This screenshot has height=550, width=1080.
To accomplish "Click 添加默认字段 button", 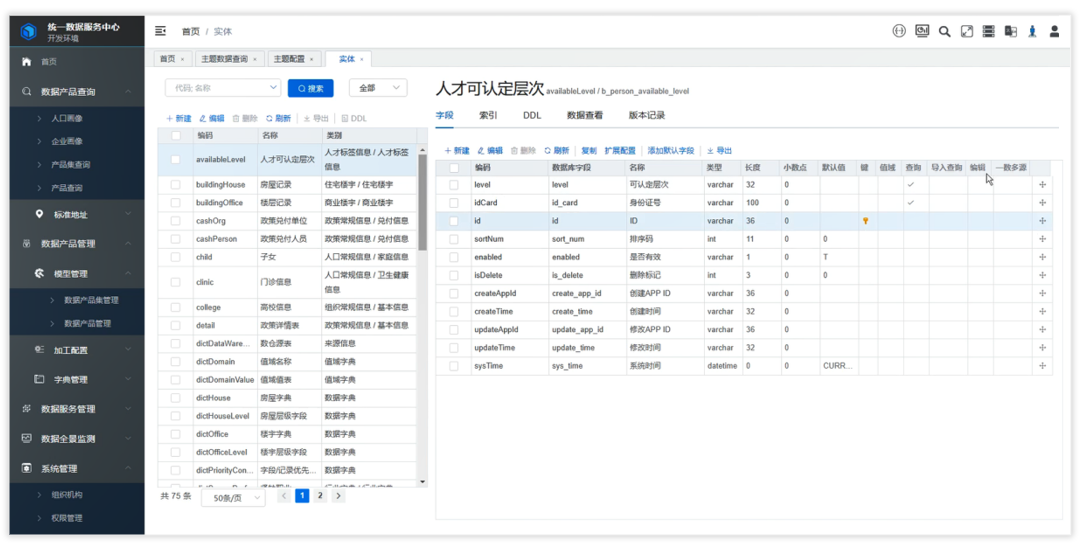I will [670, 150].
